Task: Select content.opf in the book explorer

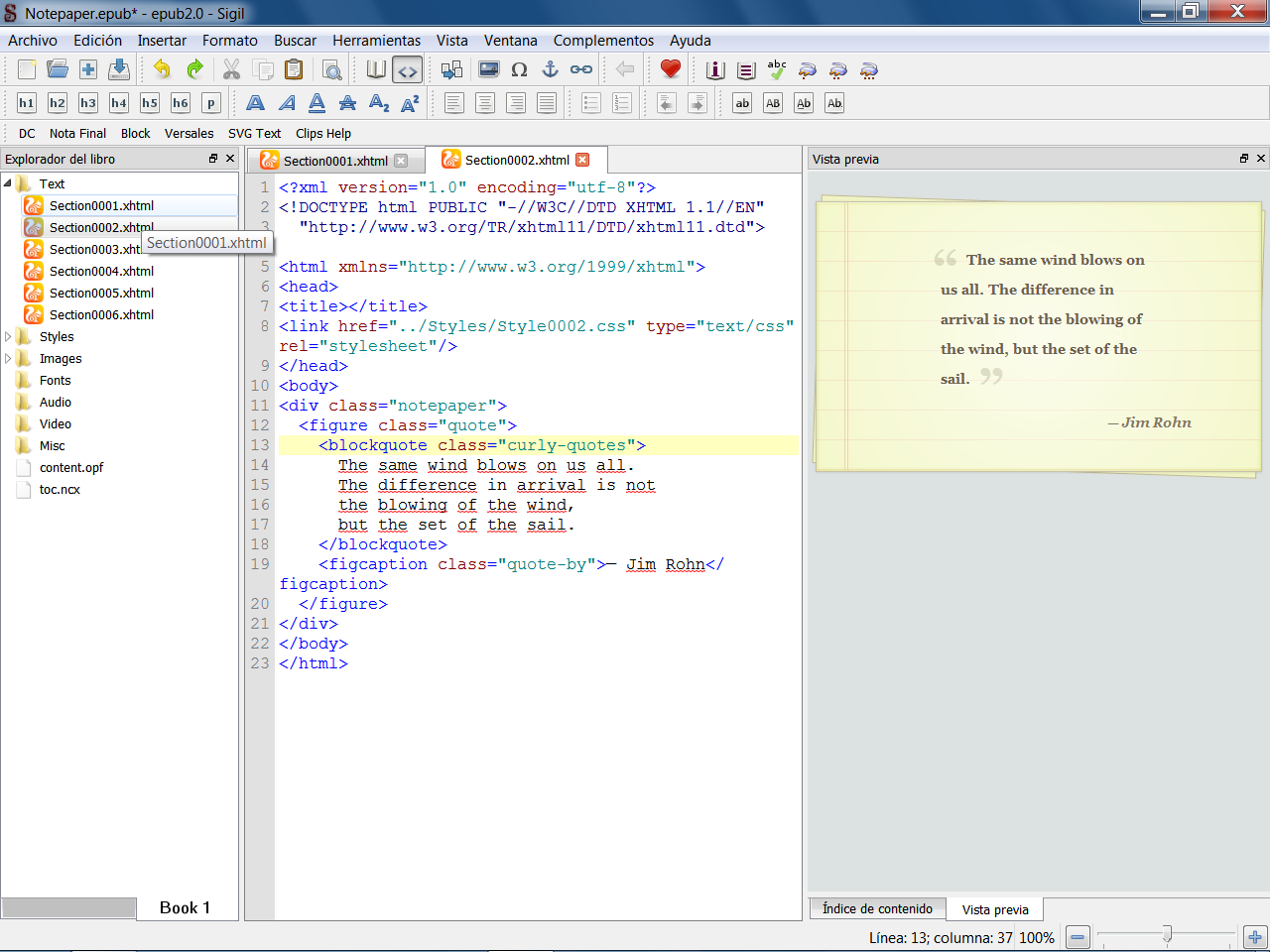Action: [x=71, y=468]
